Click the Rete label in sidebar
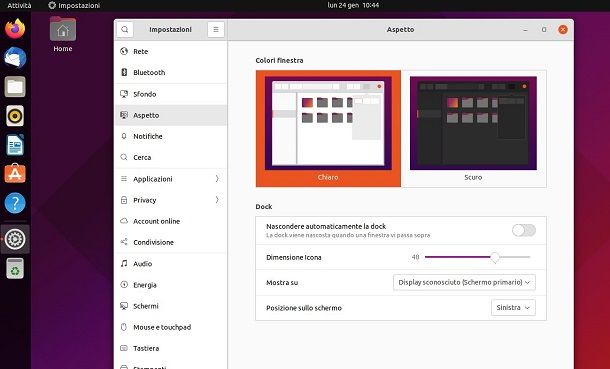Screen dimensions: 610x369 click(x=140, y=51)
